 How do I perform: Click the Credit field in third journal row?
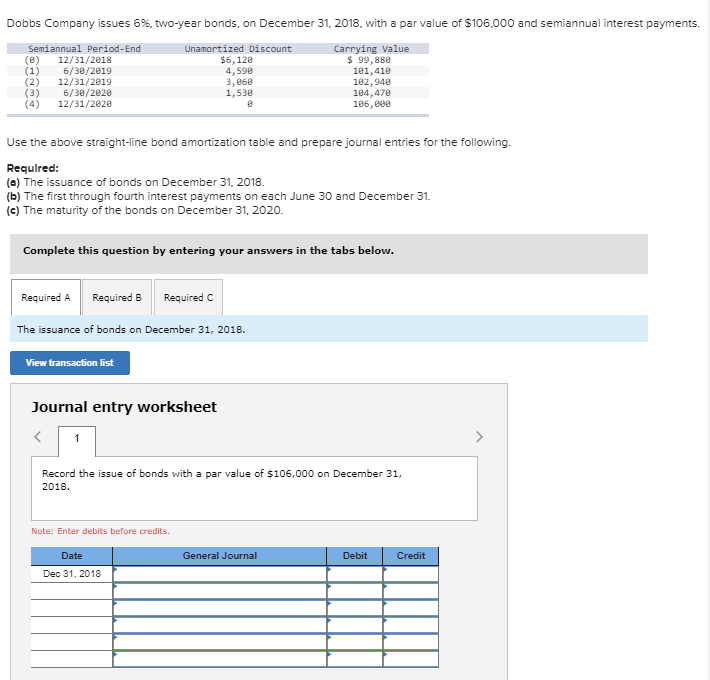[411, 608]
